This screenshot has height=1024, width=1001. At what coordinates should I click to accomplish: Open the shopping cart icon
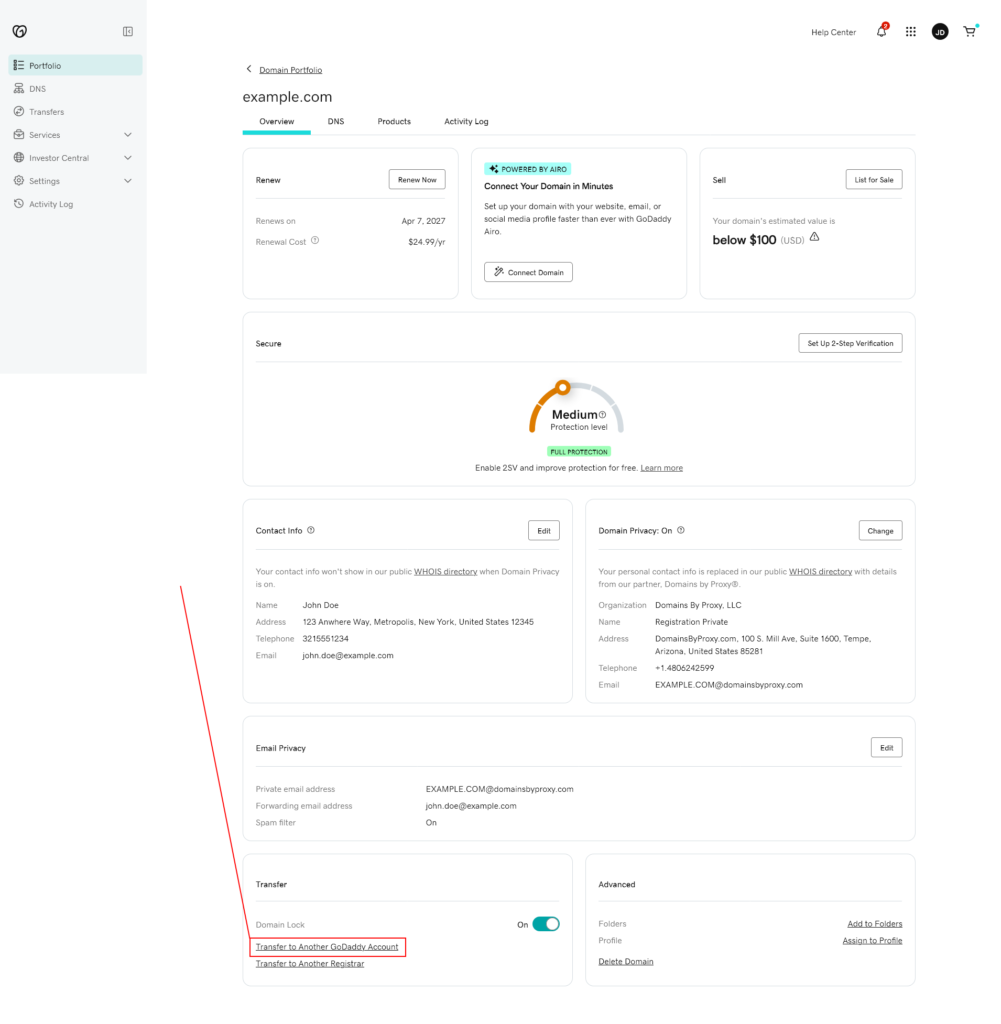tap(970, 31)
